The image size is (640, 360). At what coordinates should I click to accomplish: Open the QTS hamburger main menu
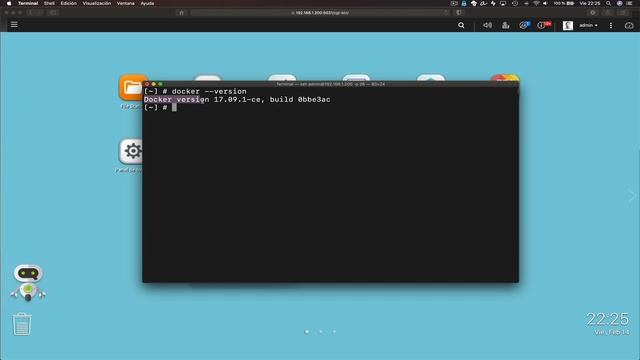tap(14, 24)
